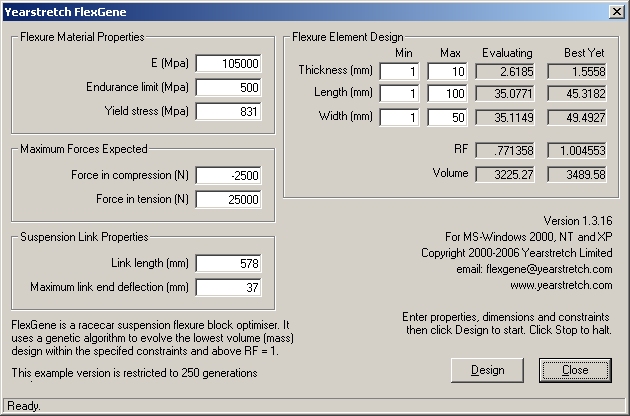Select the Width Max field
Viewport: 630px width, 416px height.
click(447, 117)
